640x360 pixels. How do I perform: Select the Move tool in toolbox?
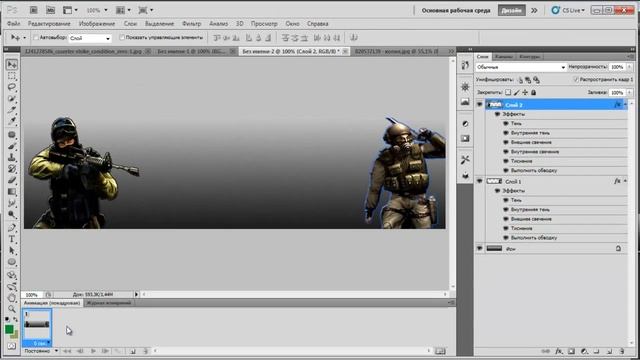[x=12, y=64]
